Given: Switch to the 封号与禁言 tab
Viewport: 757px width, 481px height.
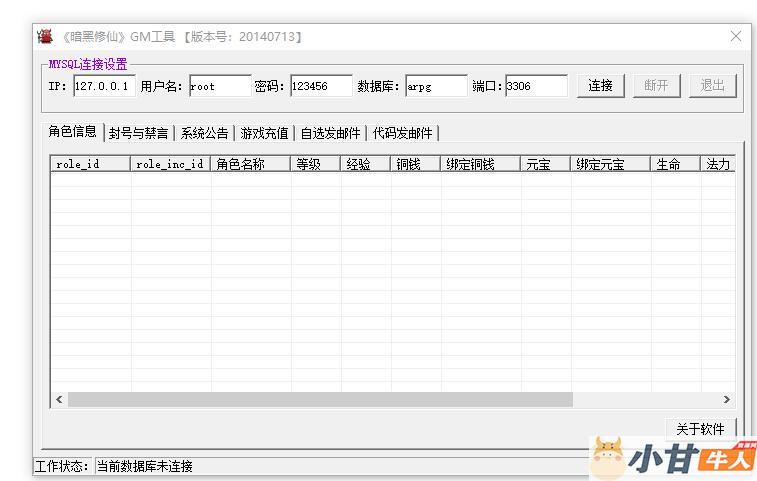Looking at the screenshot, I should pos(138,133).
